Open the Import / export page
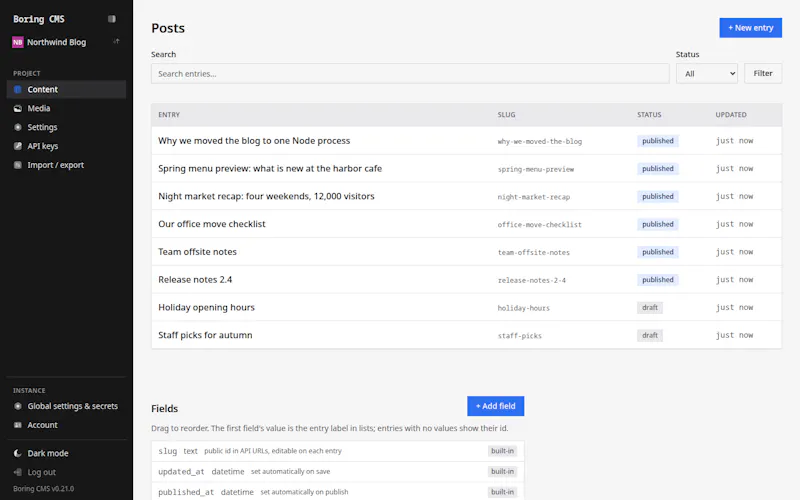The image size is (800, 500). point(66,165)
